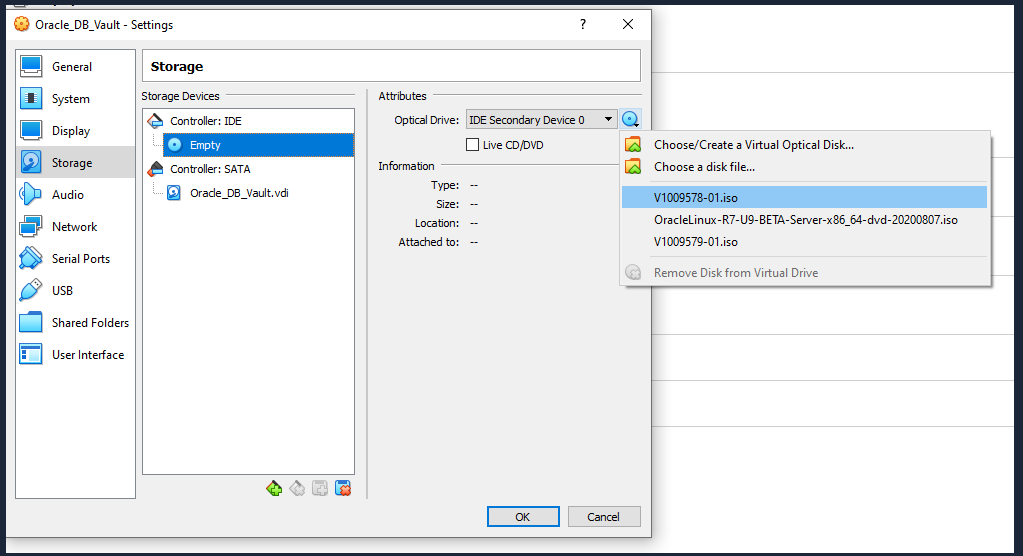Select the Empty optical drive row

click(x=258, y=145)
